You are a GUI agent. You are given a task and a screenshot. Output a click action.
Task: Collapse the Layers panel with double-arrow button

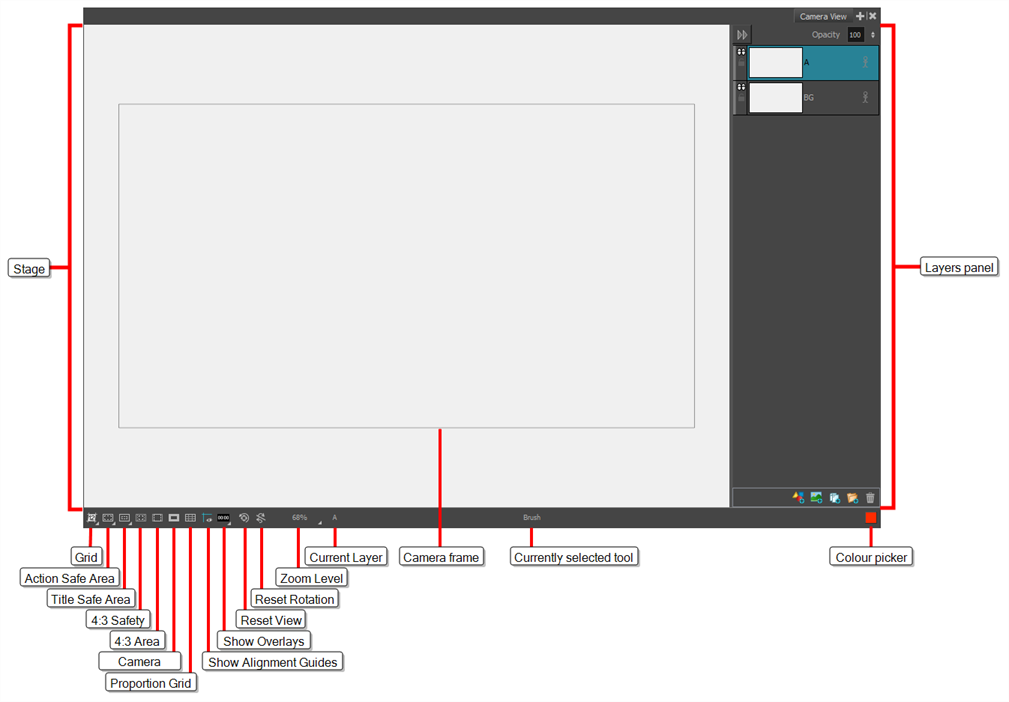pos(742,35)
